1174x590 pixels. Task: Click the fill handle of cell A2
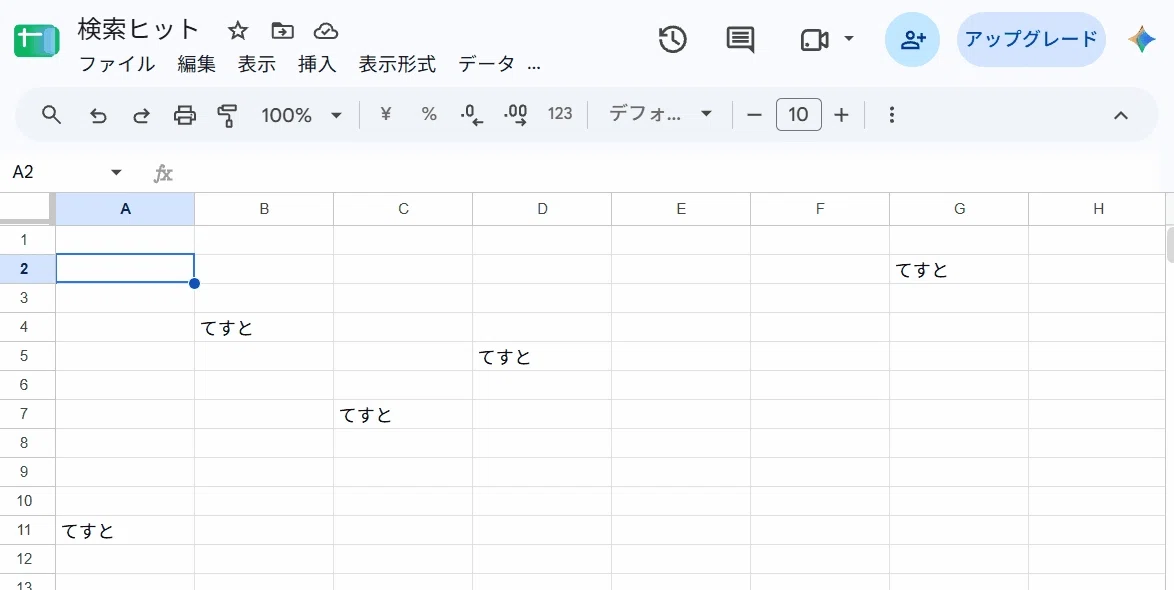pos(195,283)
